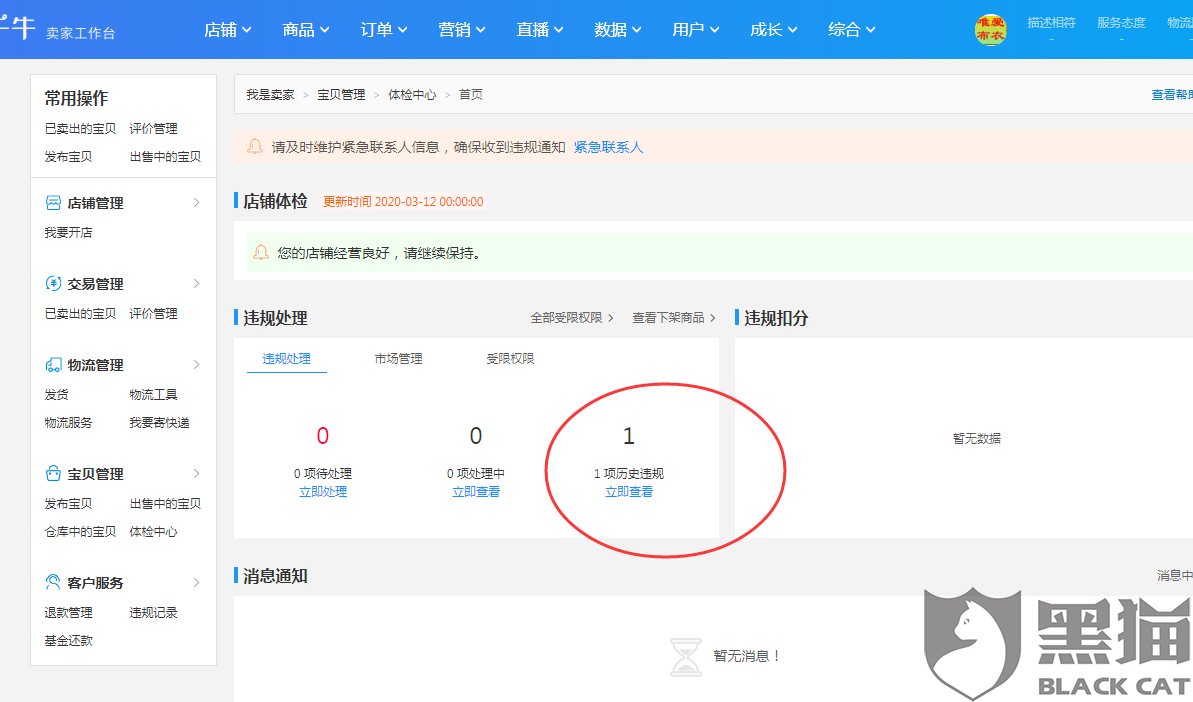
Task: Select the 违规处理 tab
Action: coord(287,358)
